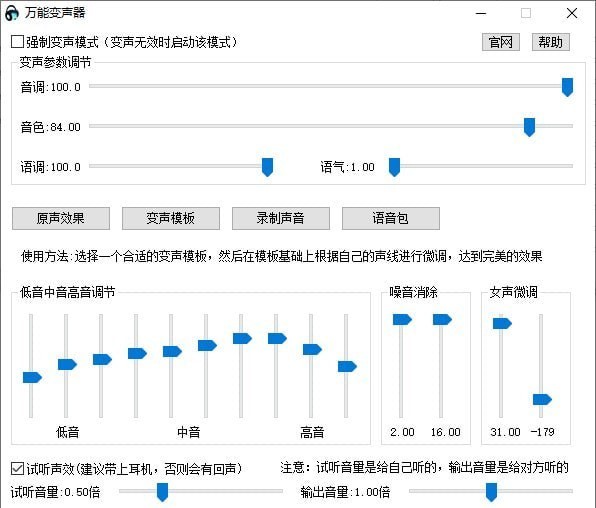
Task: Uncheck the 试听声效 checkbox
Action: click(x=17, y=468)
